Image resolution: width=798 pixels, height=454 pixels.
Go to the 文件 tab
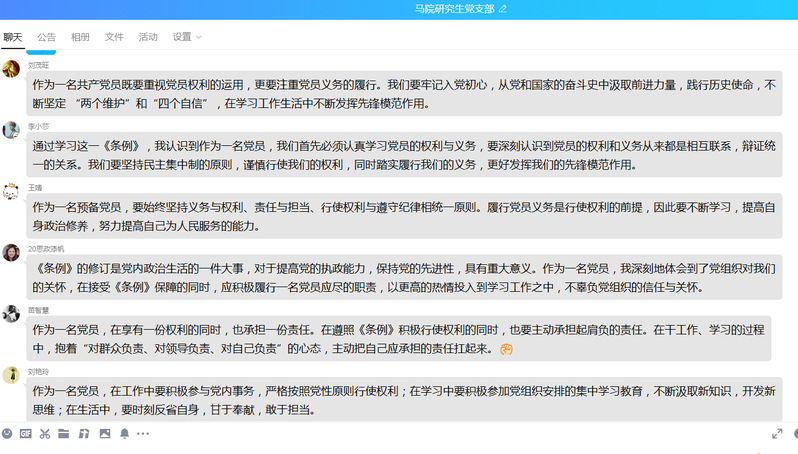click(114, 37)
